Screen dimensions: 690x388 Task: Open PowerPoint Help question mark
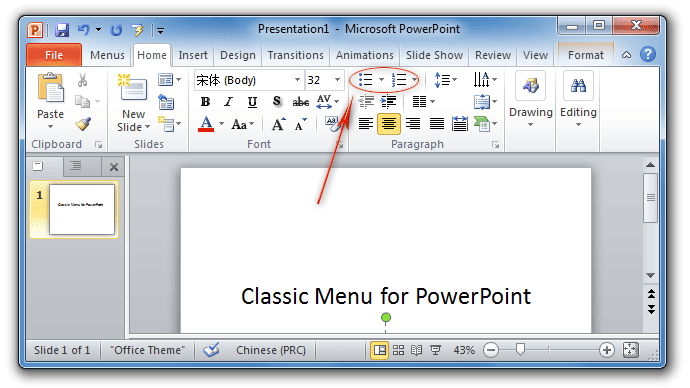coord(648,55)
